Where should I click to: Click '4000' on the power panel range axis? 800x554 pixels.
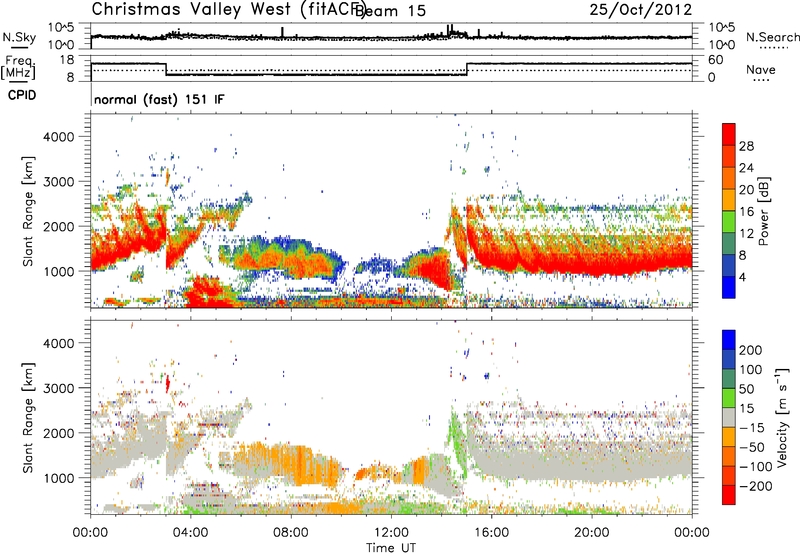(58, 137)
